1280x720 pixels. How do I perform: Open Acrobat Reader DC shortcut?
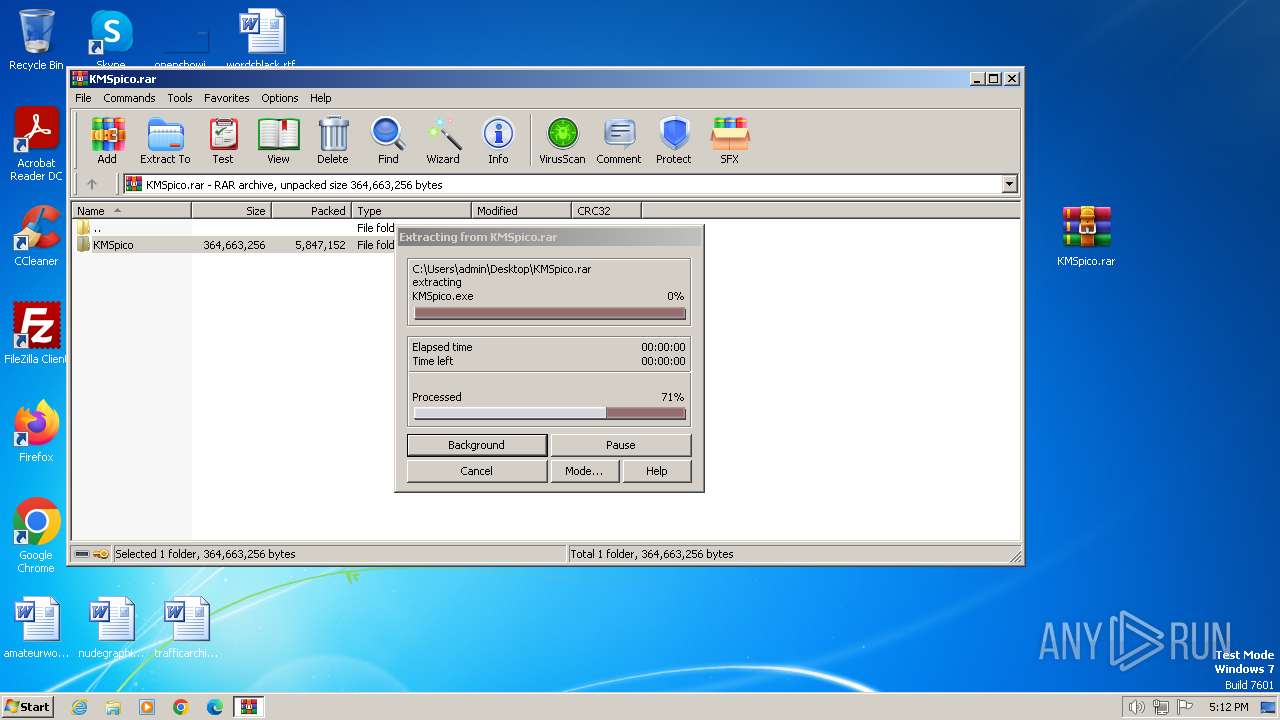(36, 145)
